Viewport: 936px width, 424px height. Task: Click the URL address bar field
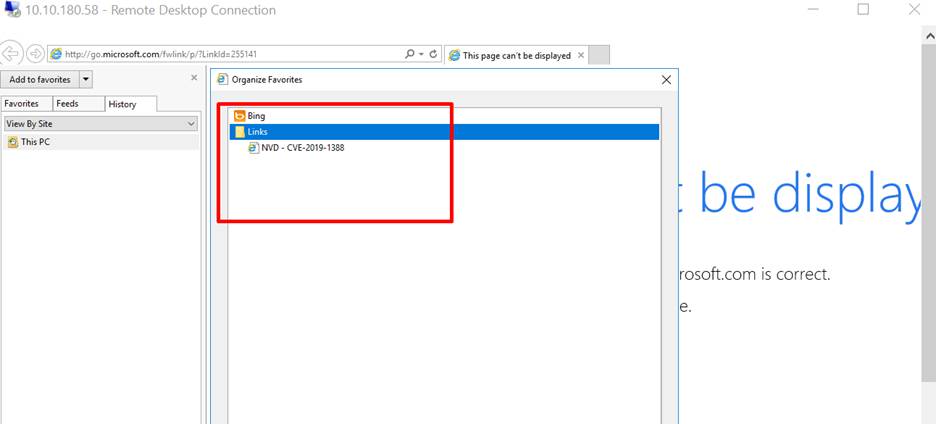230,54
